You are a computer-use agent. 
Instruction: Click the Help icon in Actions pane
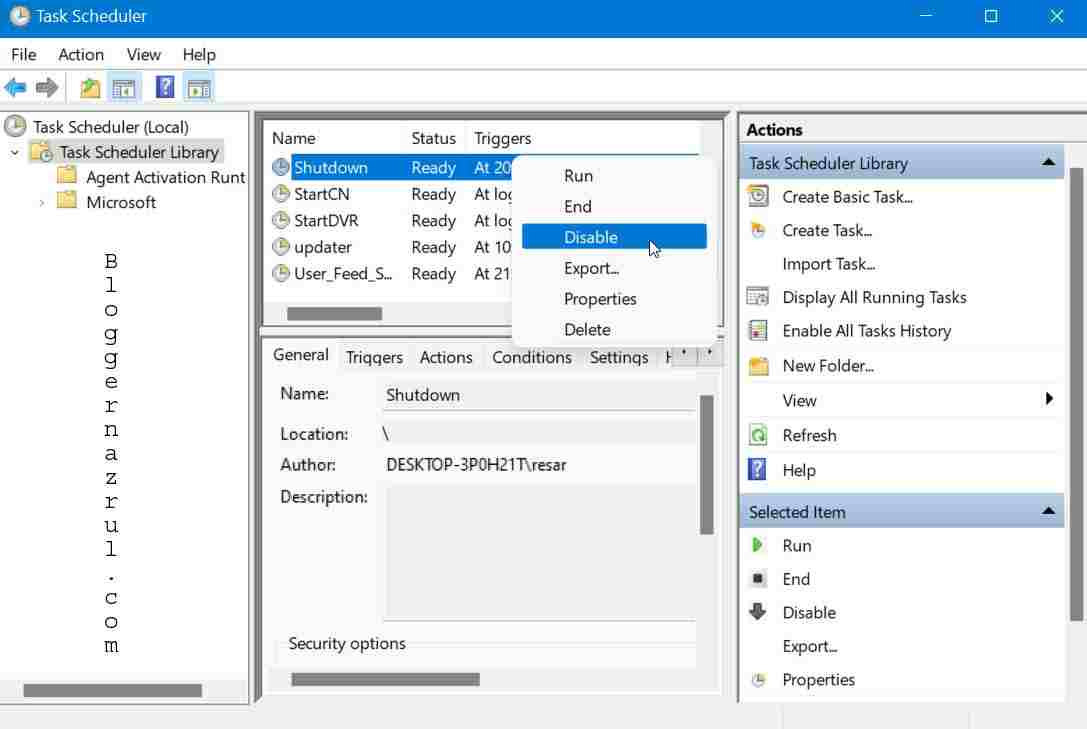(757, 469)
